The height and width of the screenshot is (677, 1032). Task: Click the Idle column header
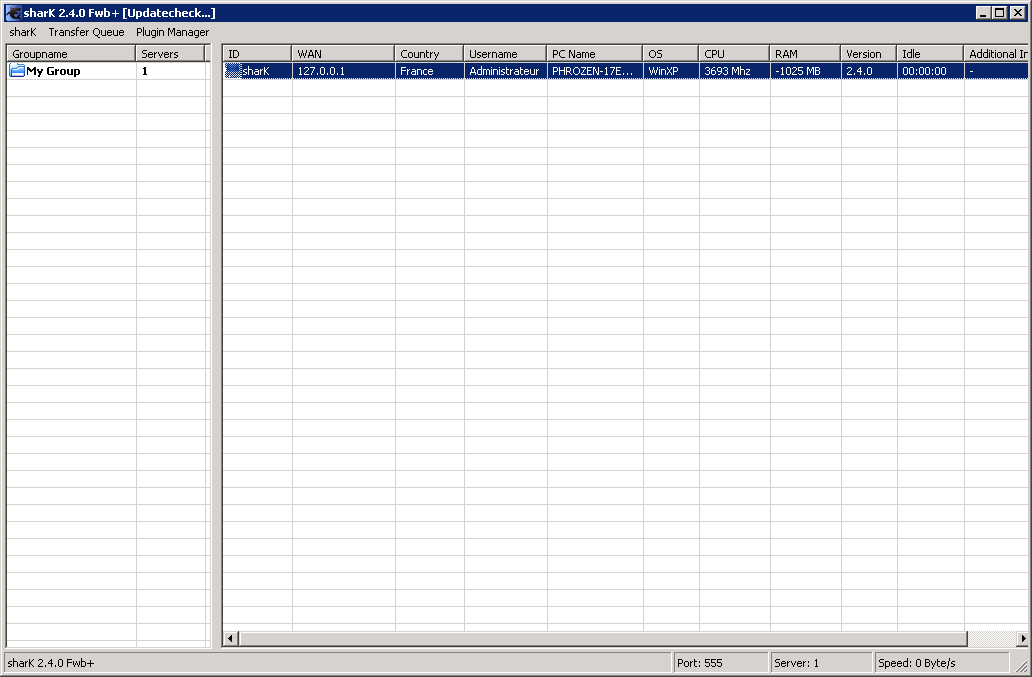pos(930,54)
